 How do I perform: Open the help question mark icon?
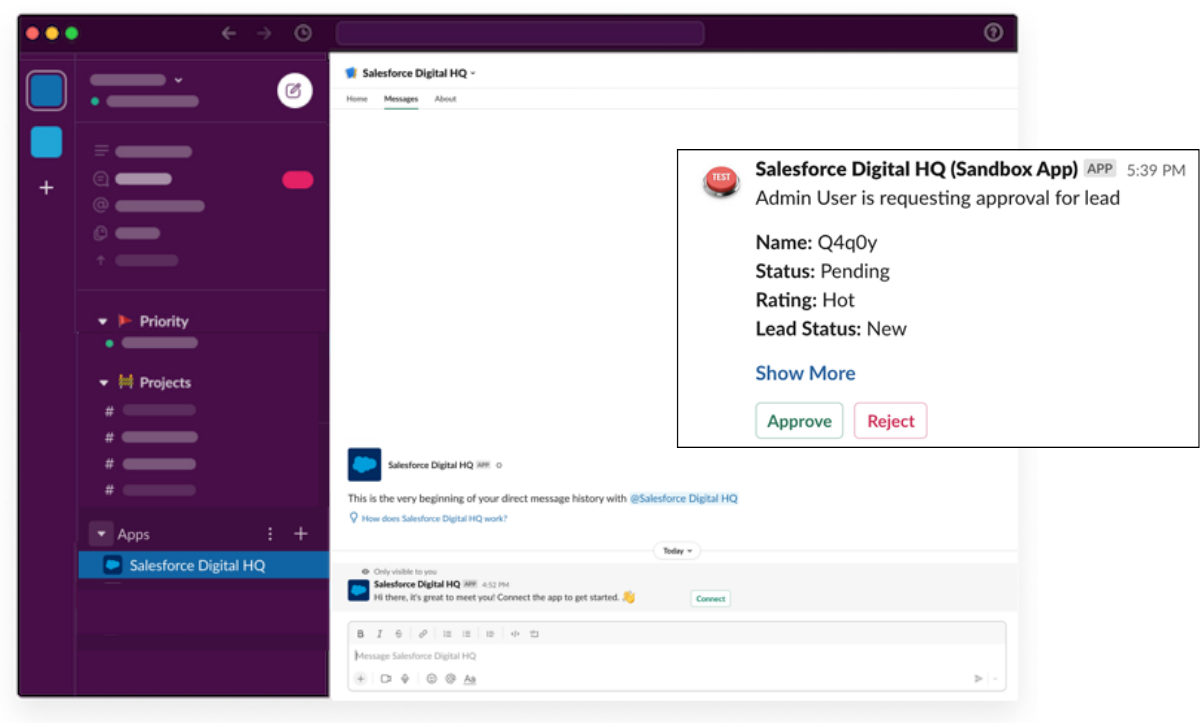tap(993, 32)
